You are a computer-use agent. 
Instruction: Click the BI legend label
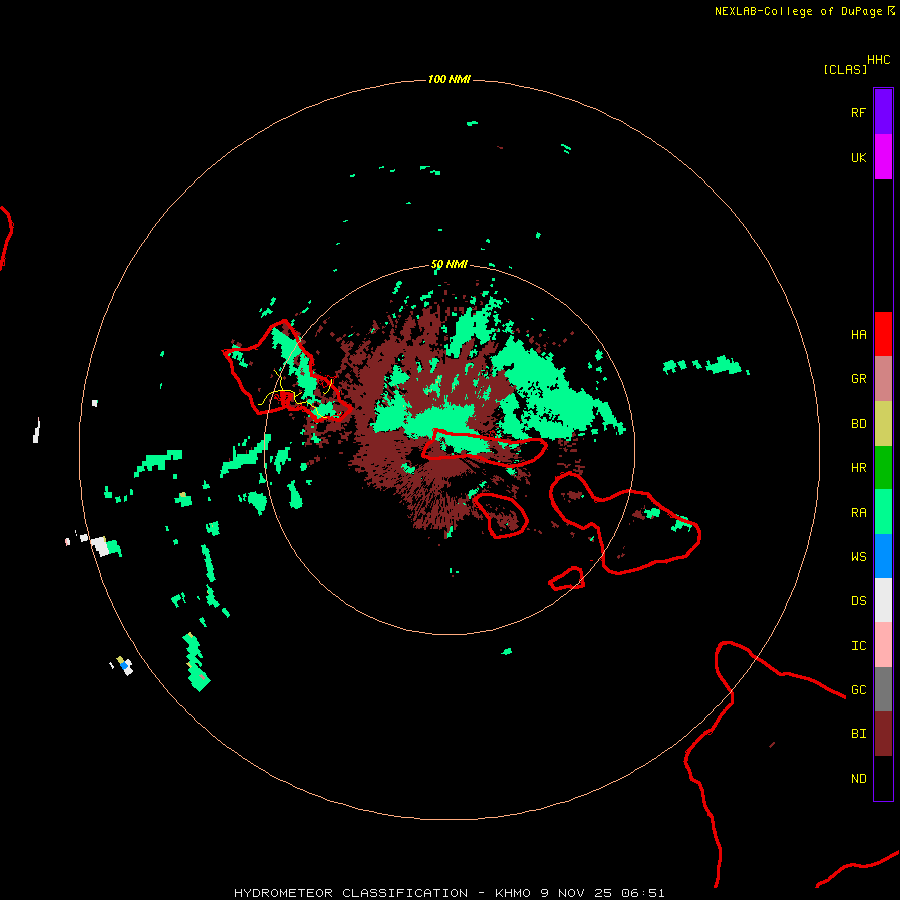858,734
